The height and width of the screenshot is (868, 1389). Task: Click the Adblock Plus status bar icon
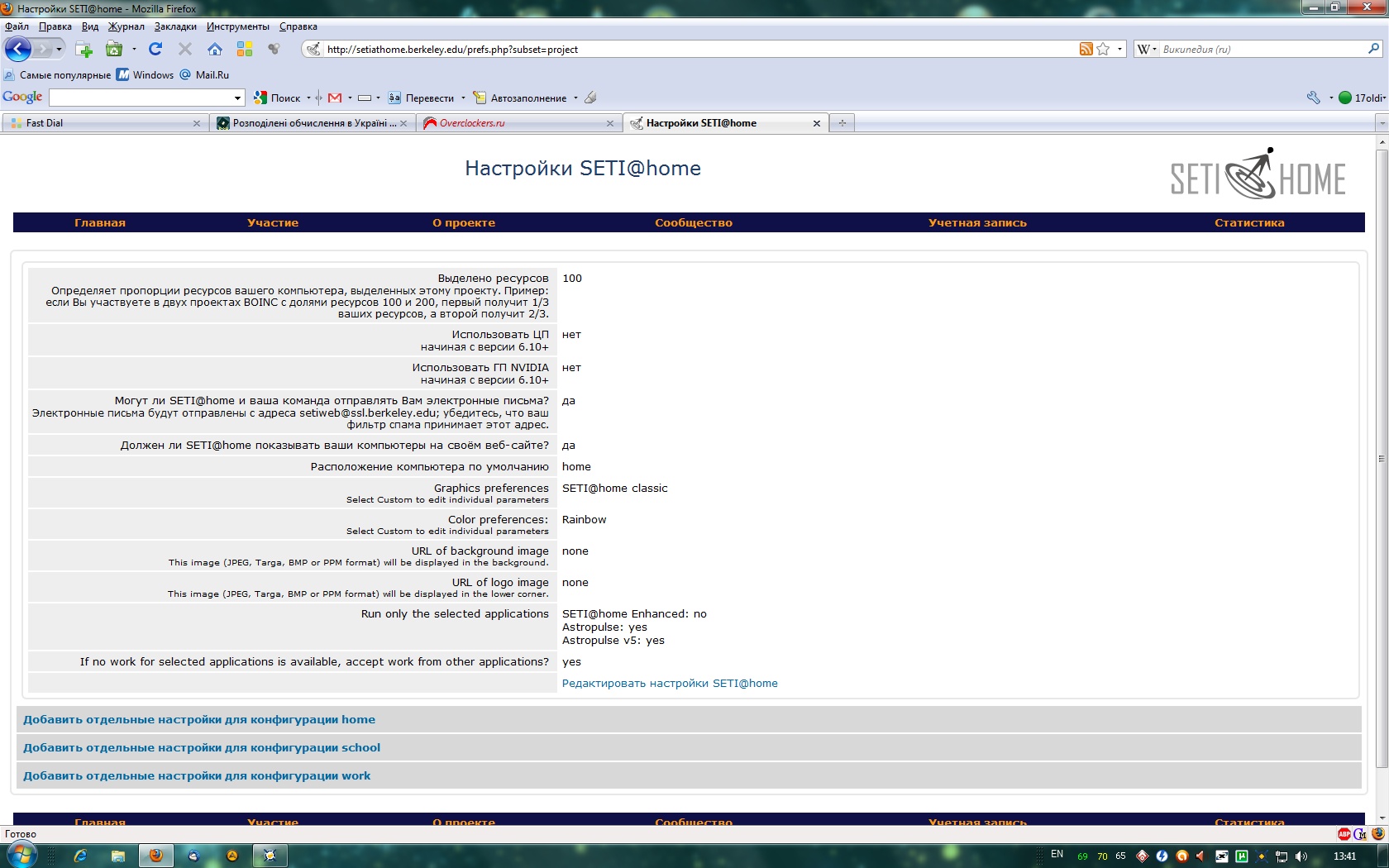tap(1344, 834)
